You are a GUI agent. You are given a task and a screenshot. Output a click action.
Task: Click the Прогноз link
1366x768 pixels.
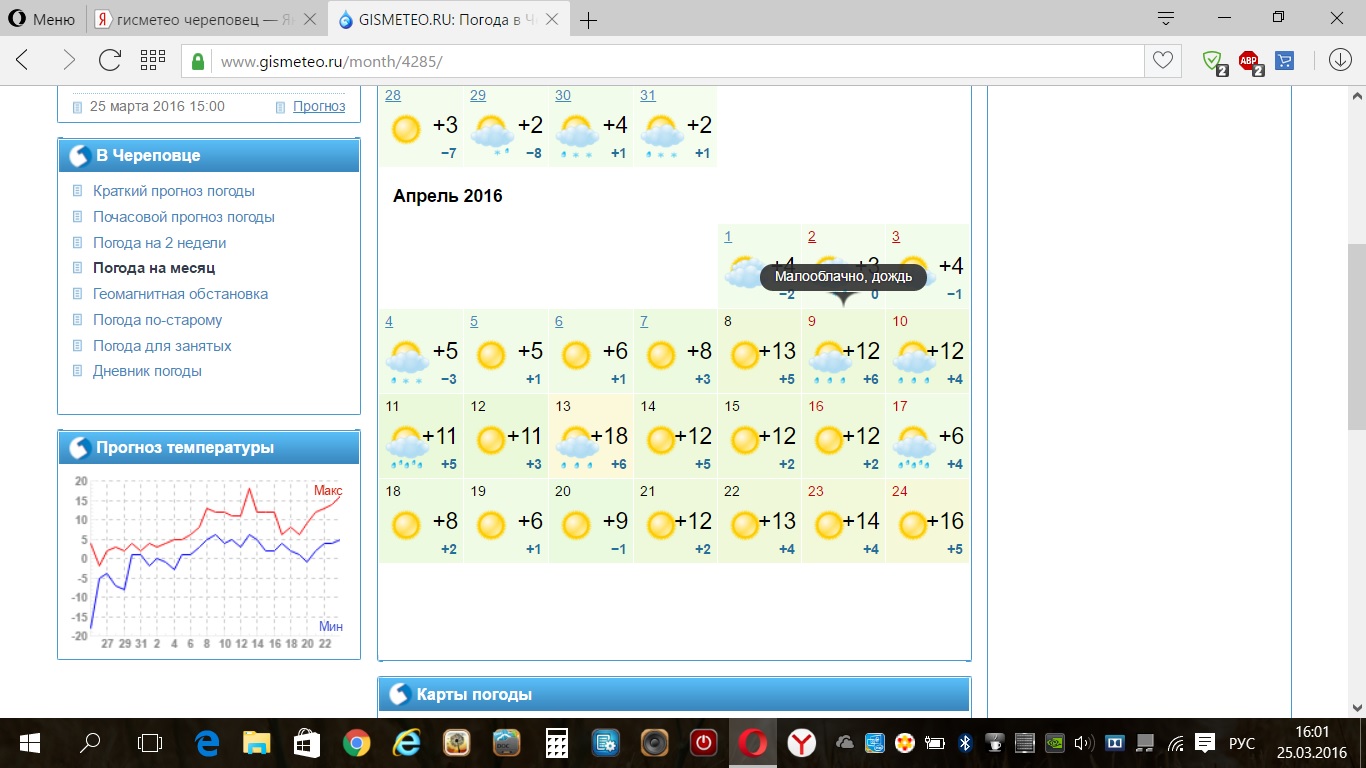(319, 106)
